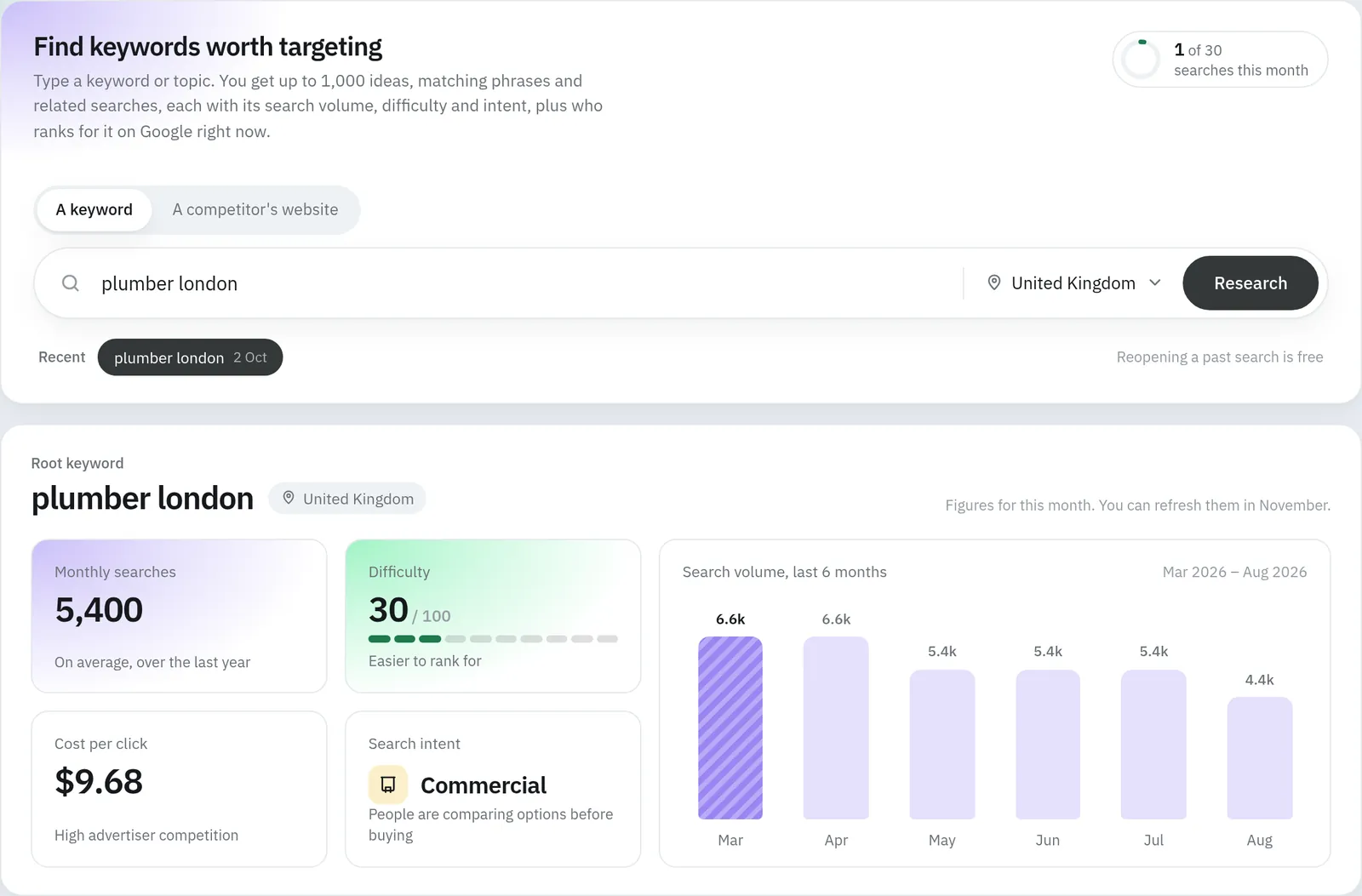This screenshot has width=1362, height=896.
Task: Click On average, over the last year text
Action: pos(152,662)
